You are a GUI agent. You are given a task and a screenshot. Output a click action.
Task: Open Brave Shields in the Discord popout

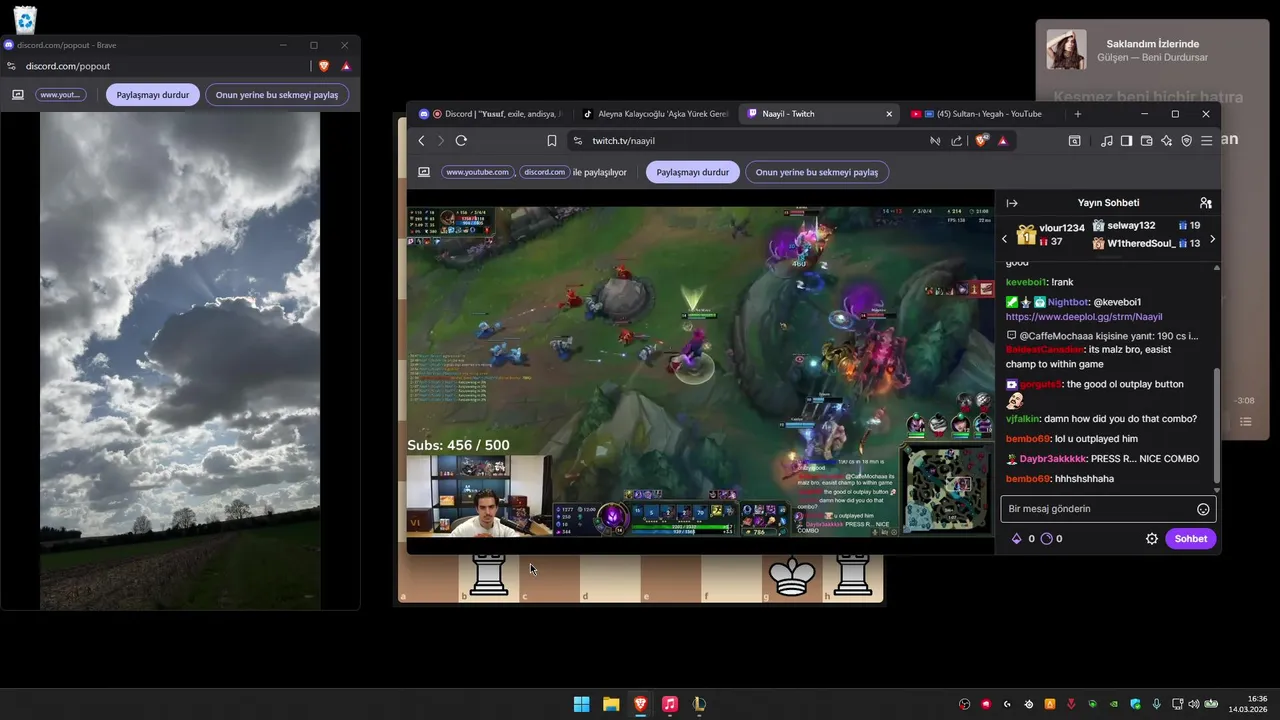point(324,66)
